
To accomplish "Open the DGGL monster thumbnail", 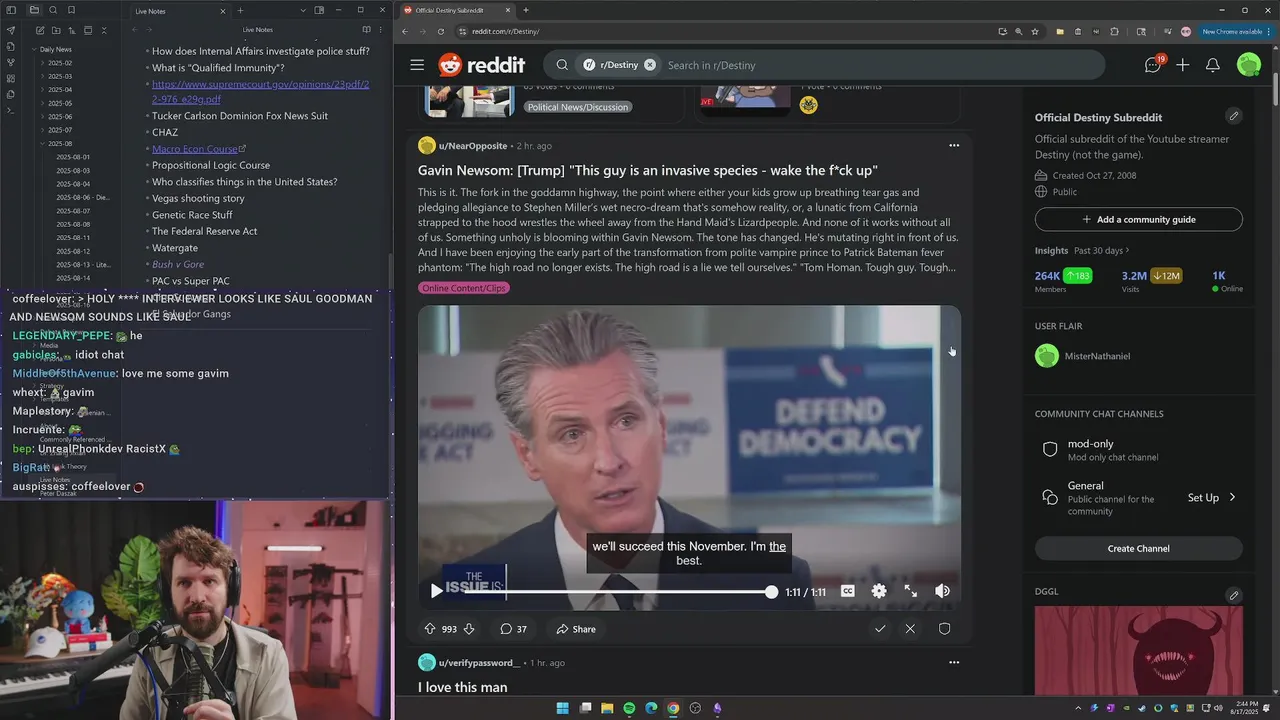I will [x=1139, y=650].
